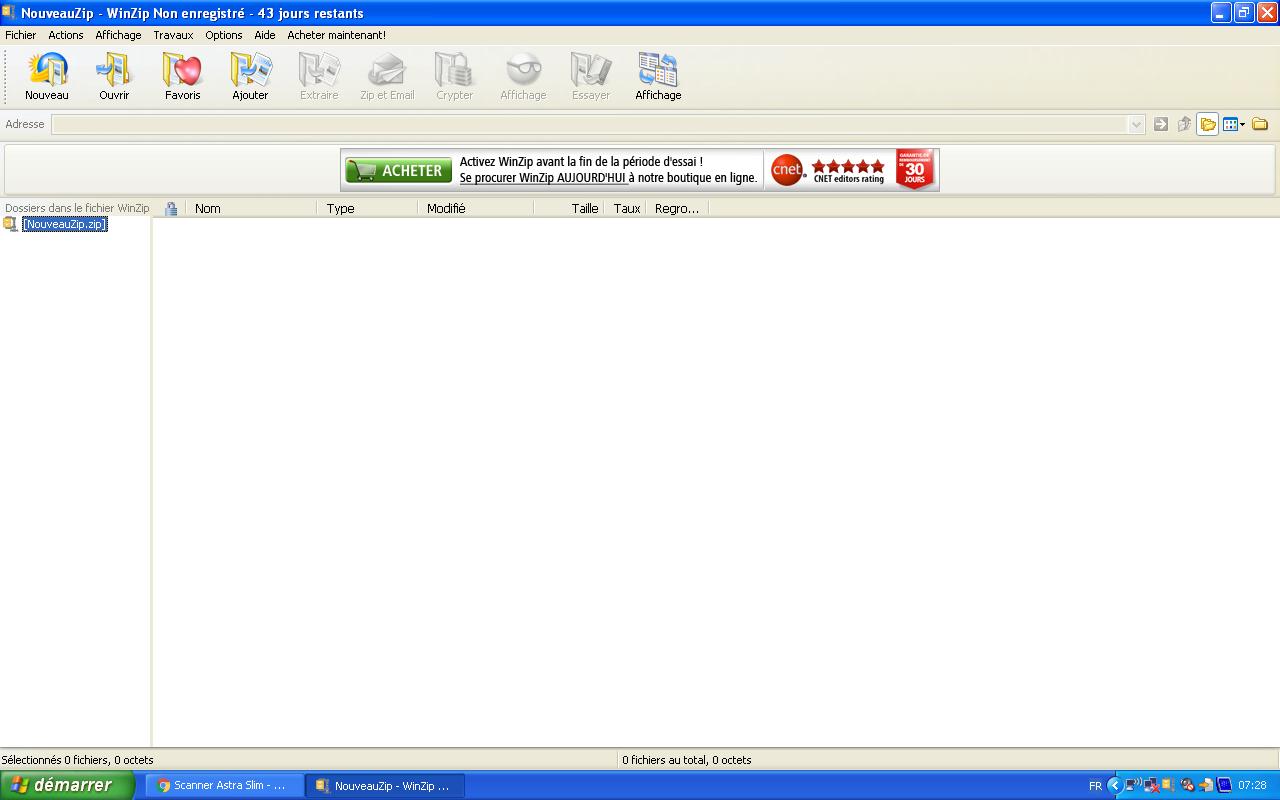
Task: Sort files by Taux column
Action: [625, 208]
